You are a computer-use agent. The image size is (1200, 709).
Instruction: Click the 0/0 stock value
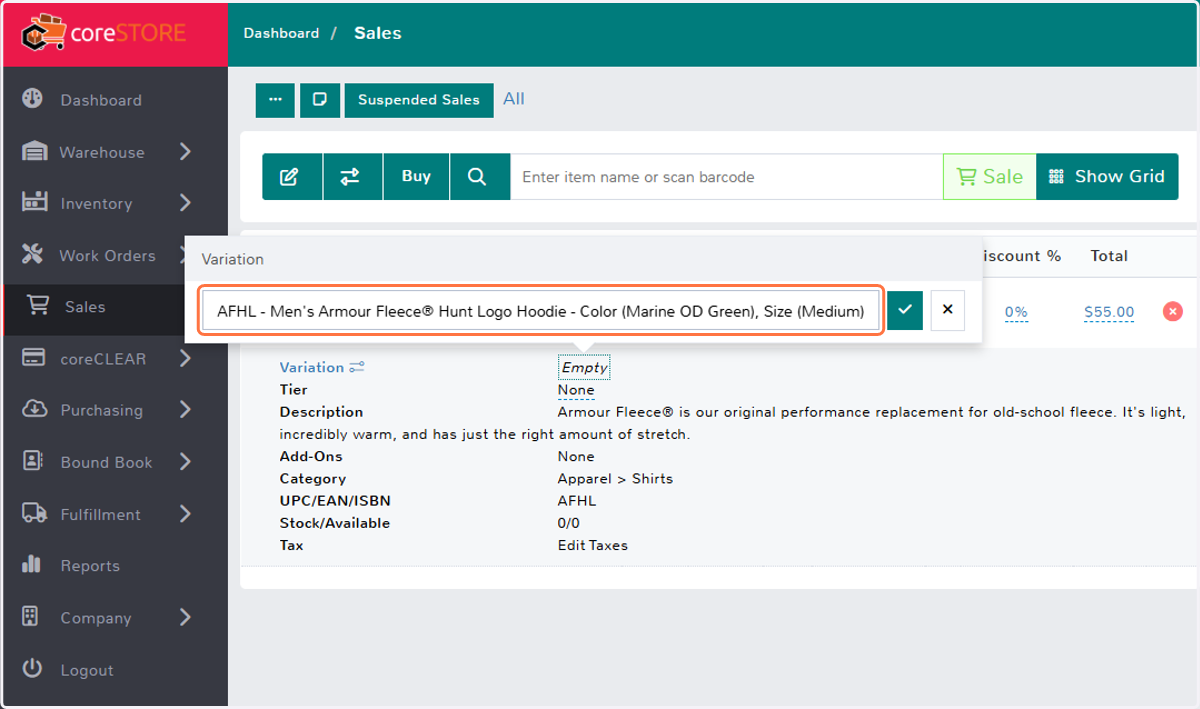pyautogui.click(x=569, y=523)
